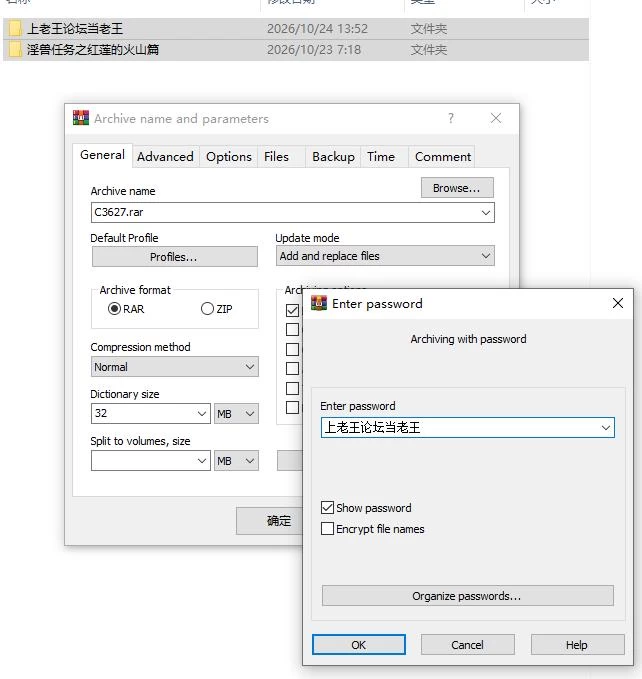Close the Enter password dialog
The image size is (642, 679).
[618, 303]
